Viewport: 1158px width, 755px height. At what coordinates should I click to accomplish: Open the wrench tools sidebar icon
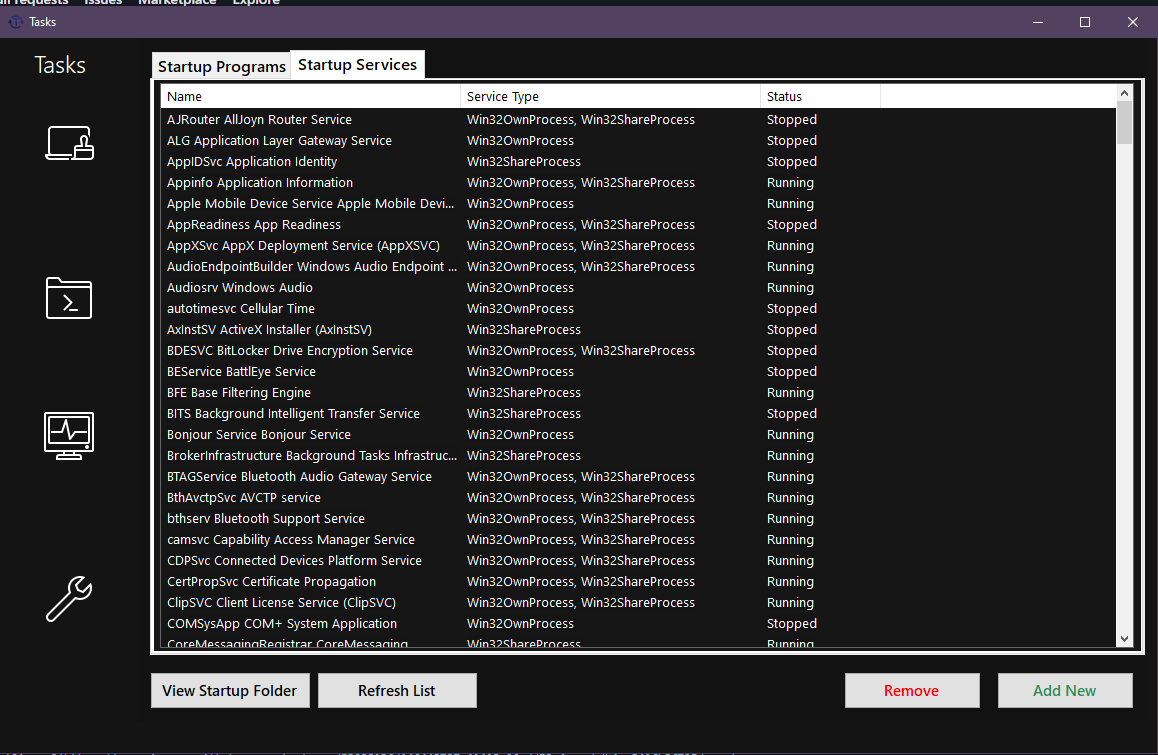click(x=69, y=598)
